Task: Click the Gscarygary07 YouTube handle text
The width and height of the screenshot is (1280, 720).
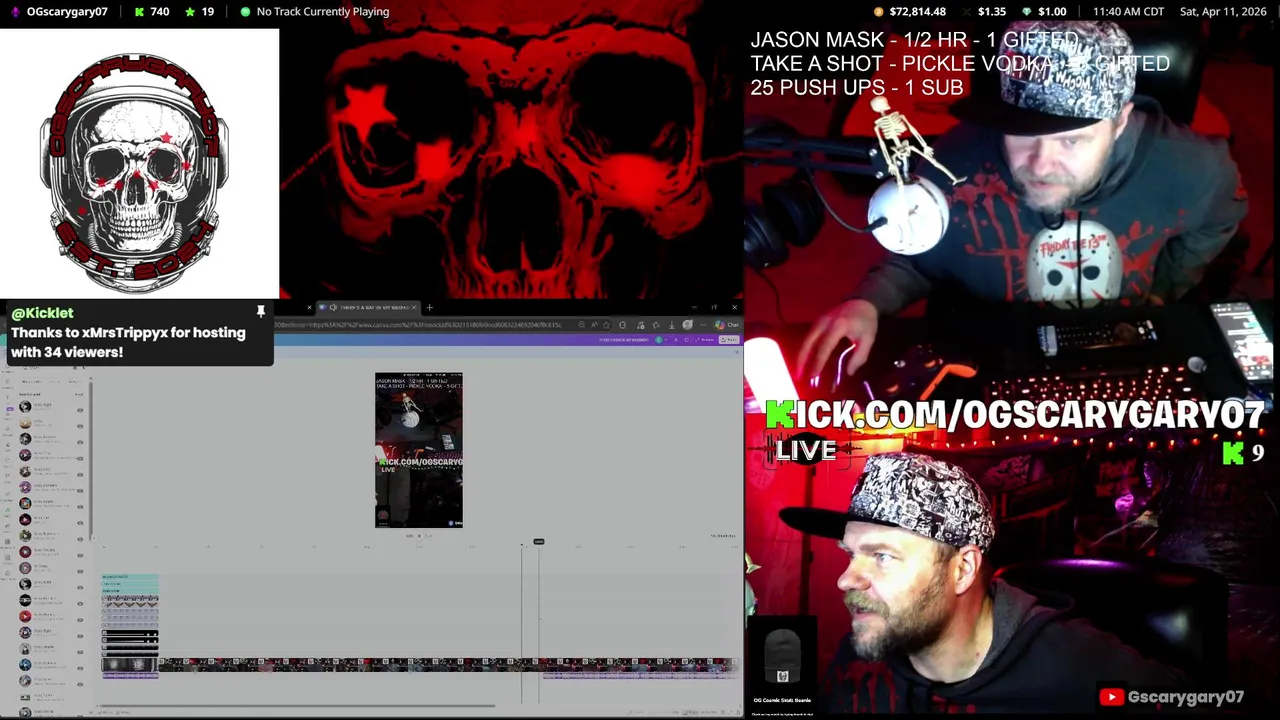Action: click(1185, 697)
